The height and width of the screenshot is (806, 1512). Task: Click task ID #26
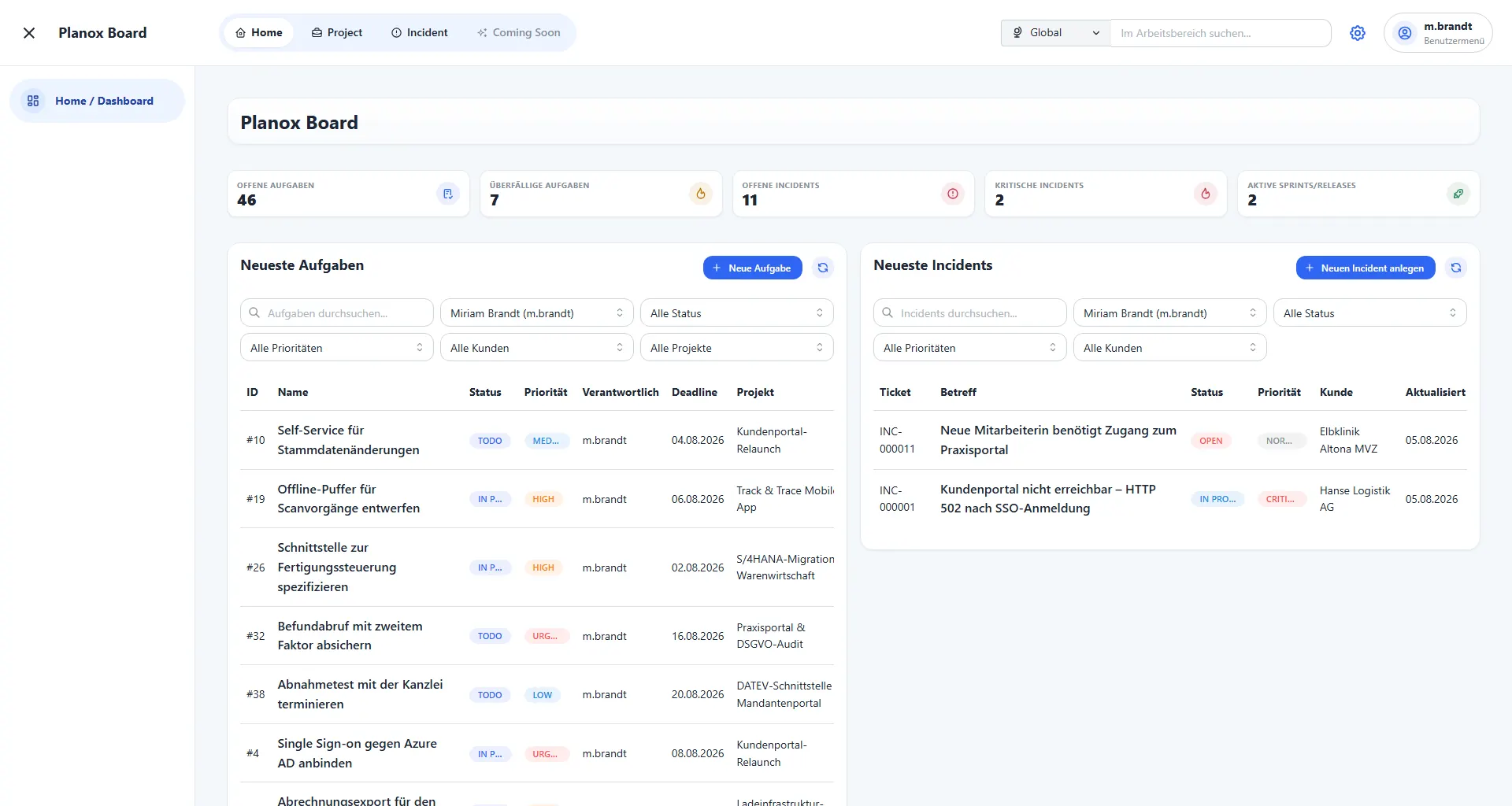(x=255, y=568)
